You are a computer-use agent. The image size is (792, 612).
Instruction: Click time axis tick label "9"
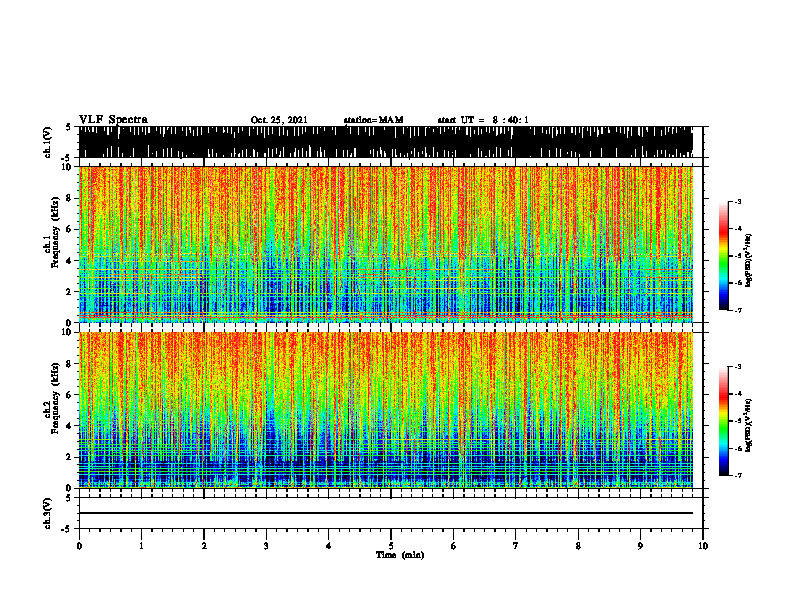[x=640, y=546]
